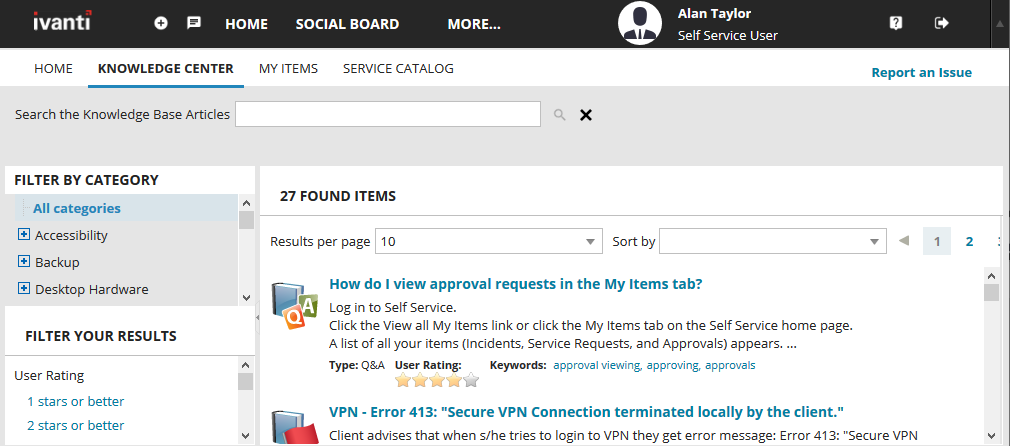Screen dimensions: 1010x446
Task: Clear search with the X icon
Action: [586, 115]
